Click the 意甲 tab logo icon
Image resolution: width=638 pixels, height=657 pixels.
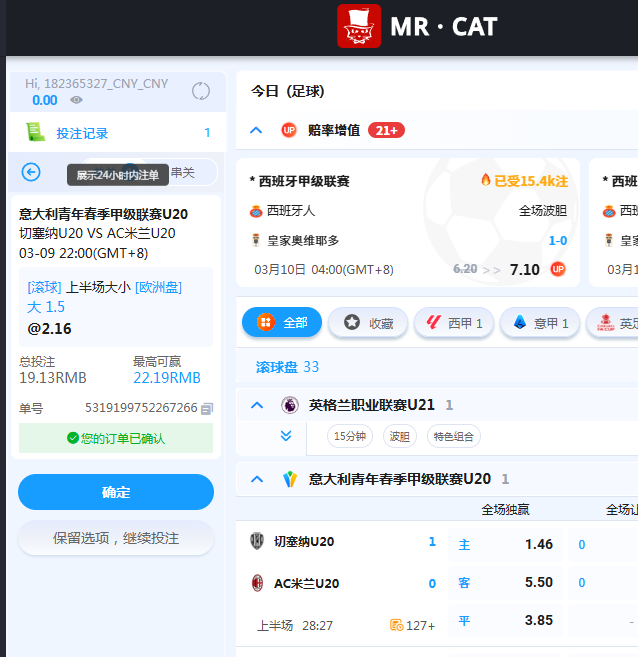pyautogui.click(x=519, y=322)
